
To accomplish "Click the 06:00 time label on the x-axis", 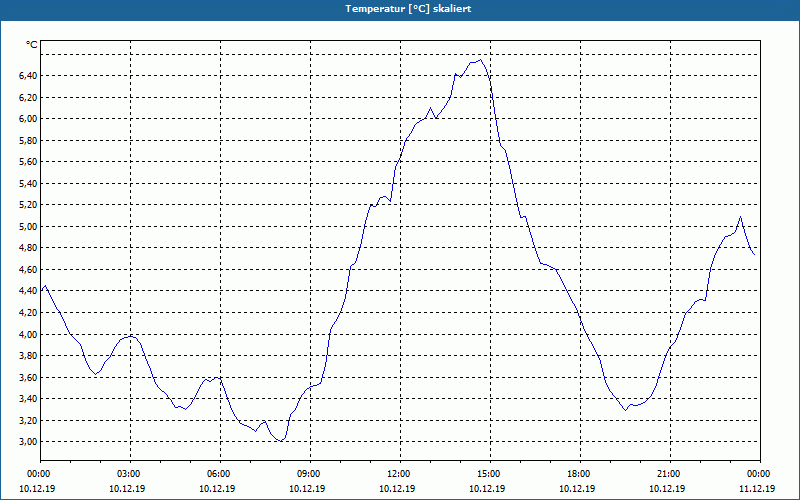I will [220, 474].
